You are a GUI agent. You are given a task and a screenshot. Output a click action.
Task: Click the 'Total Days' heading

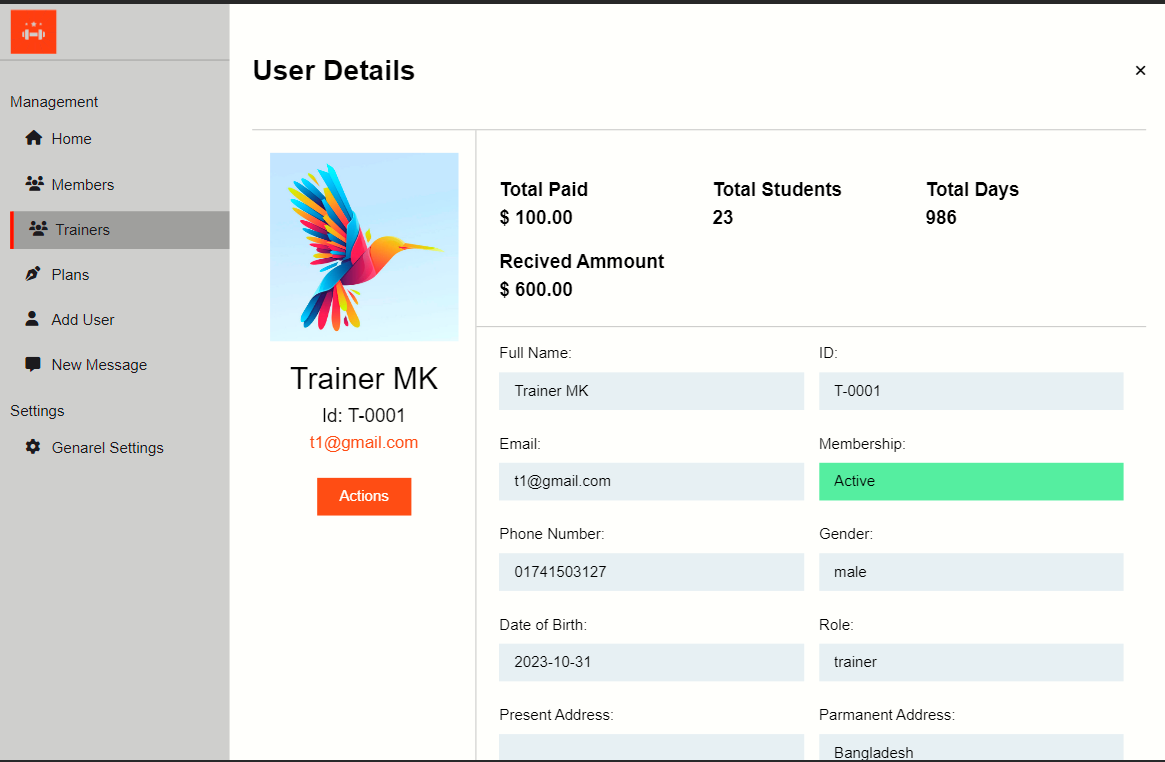pos(973,189)
